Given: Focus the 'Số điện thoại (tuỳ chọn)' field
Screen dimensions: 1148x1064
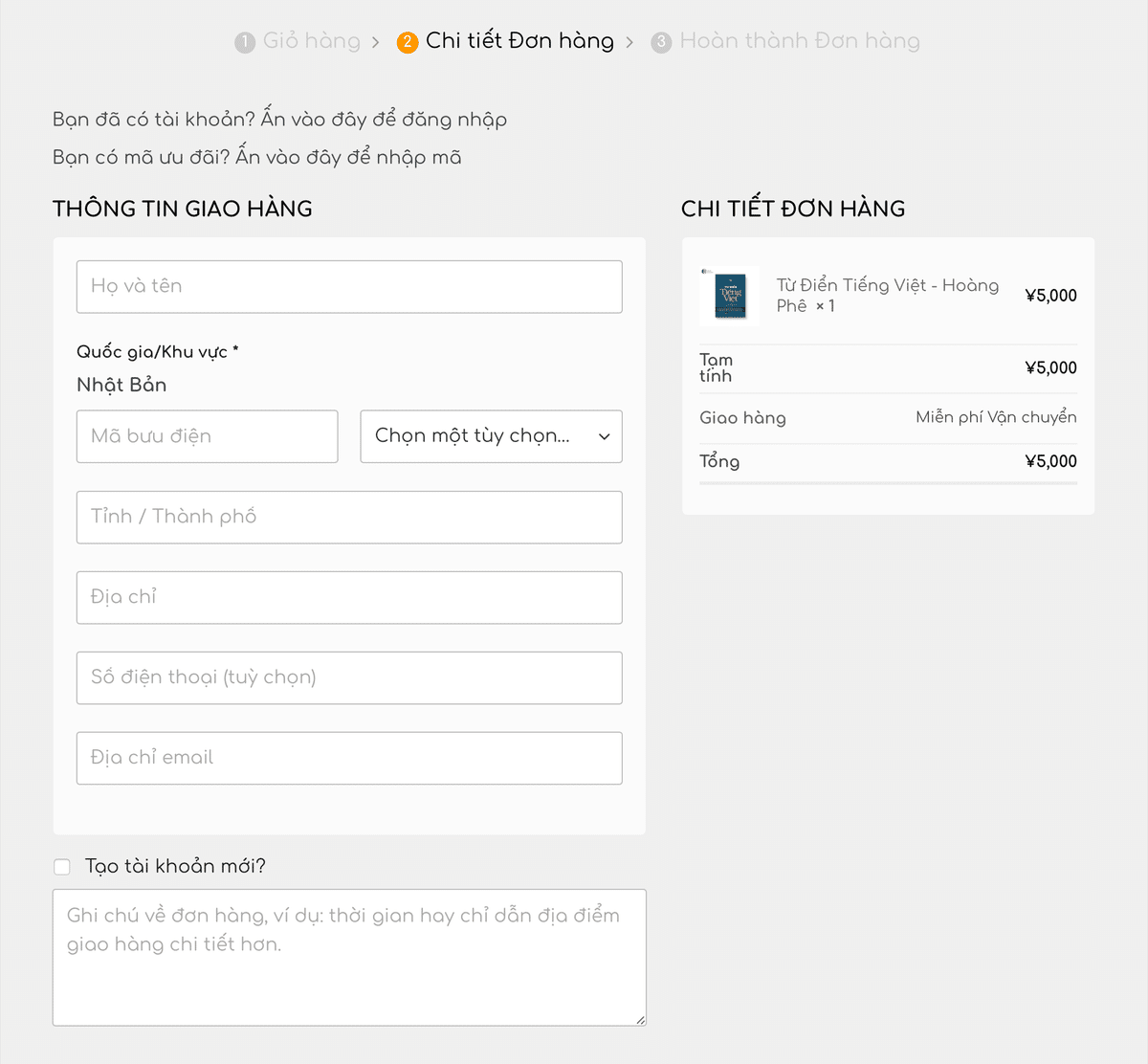Looking at the screenshot, I should click(349, 677).
